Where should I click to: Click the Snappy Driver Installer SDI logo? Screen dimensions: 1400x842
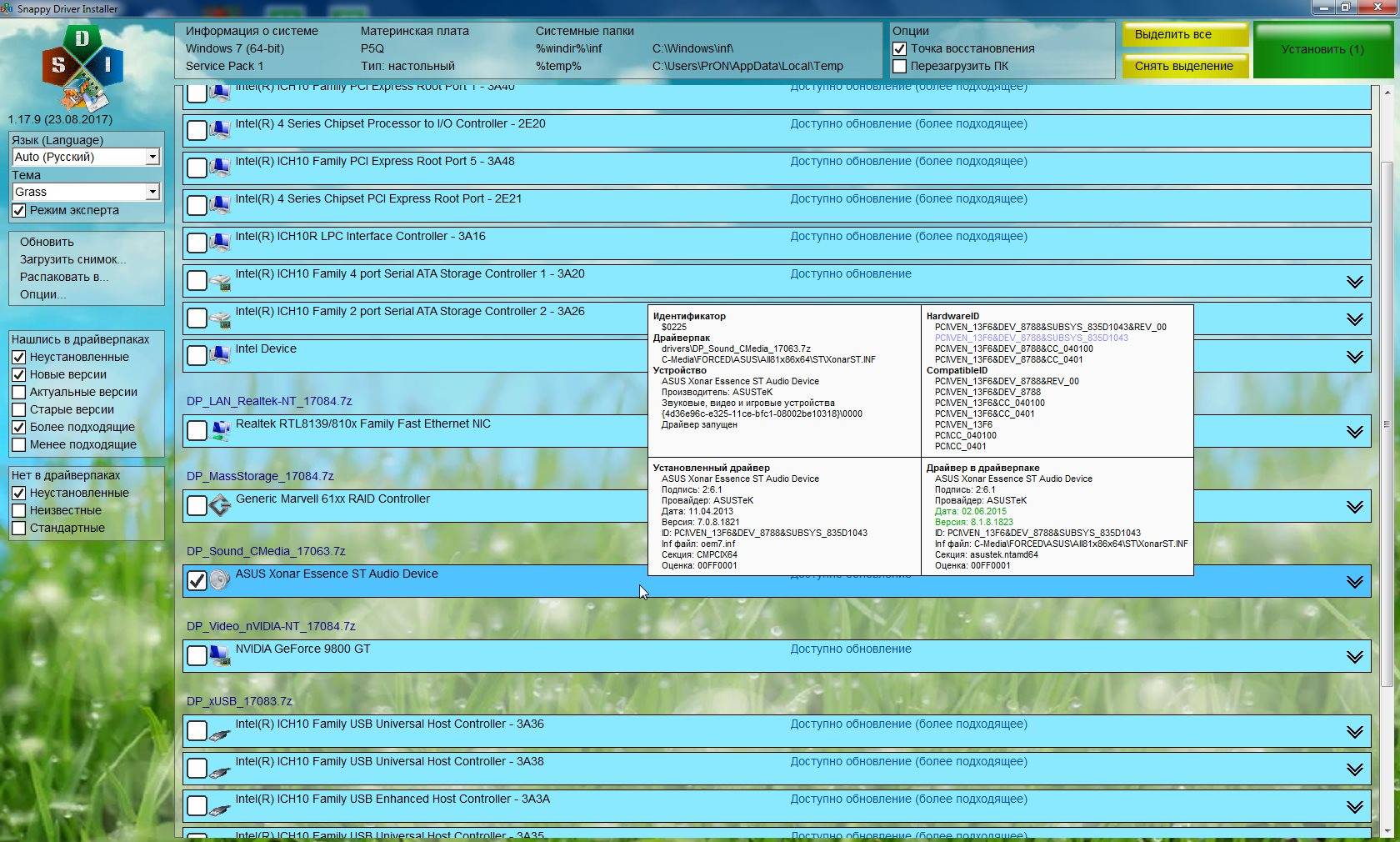[x=81, y=67]
